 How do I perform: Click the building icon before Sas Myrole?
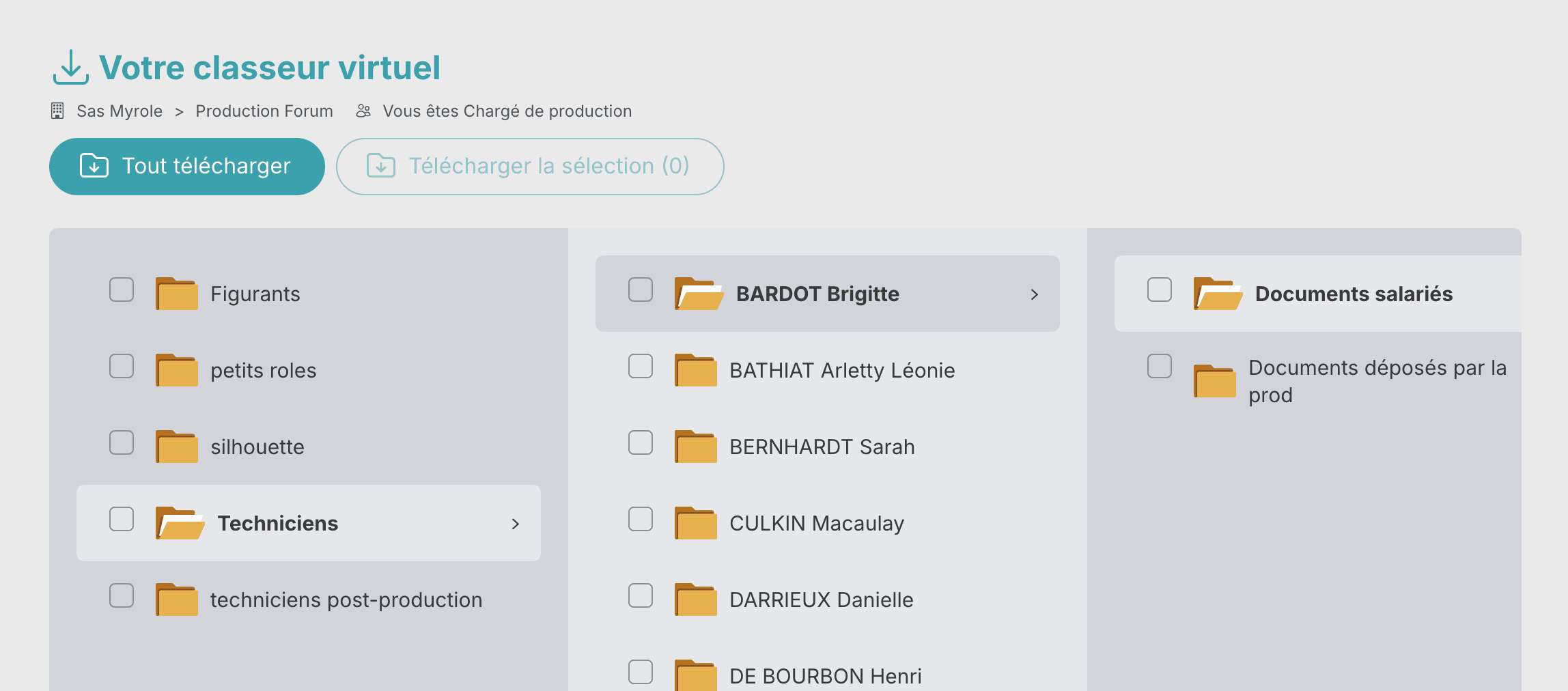click(x=57, y=111)
